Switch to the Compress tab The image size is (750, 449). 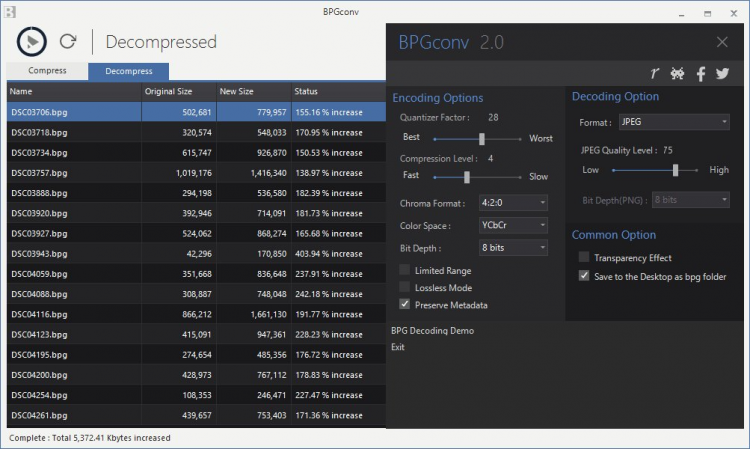point(47,71)
